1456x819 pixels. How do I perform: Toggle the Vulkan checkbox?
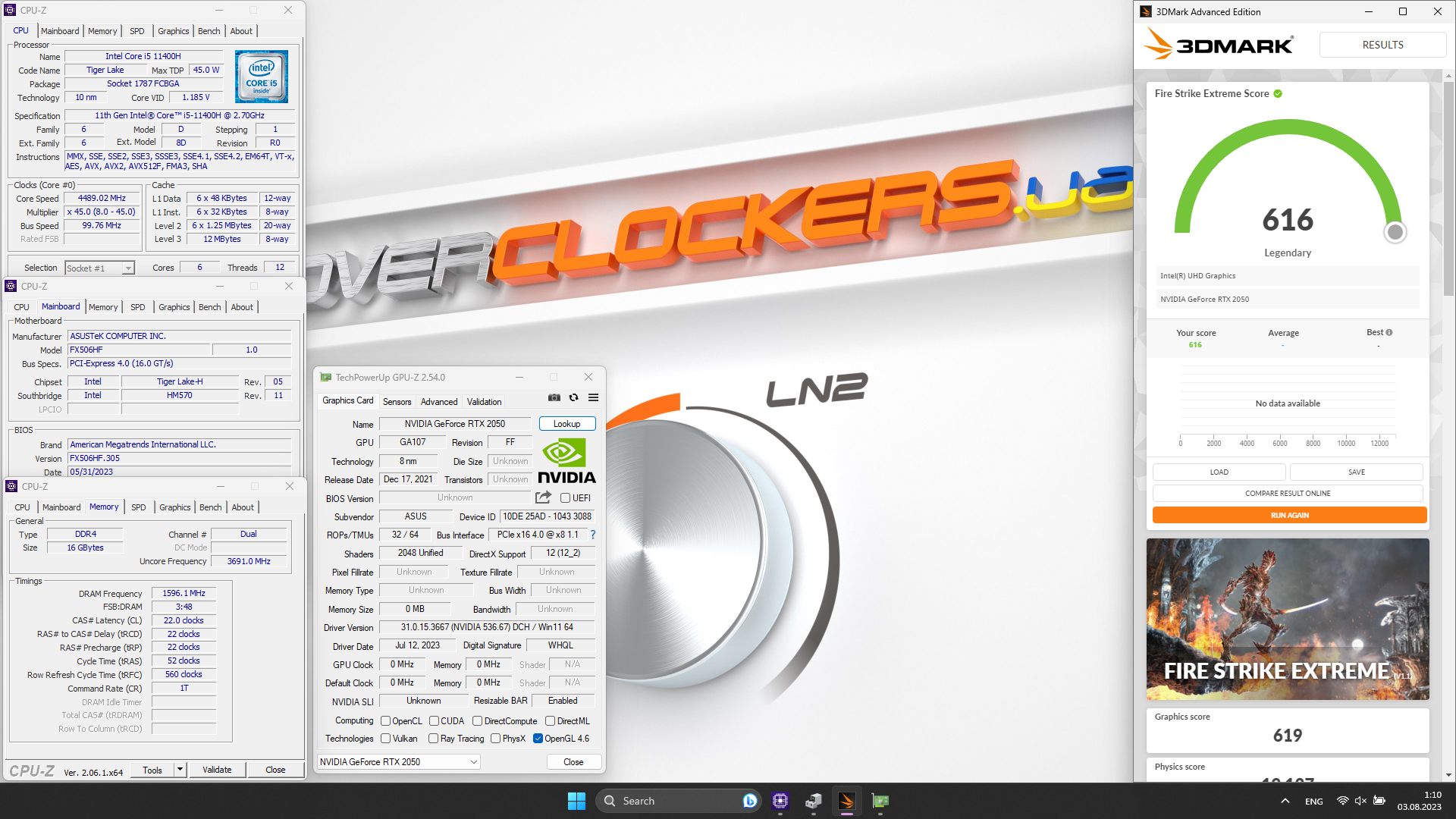(385, 739)
